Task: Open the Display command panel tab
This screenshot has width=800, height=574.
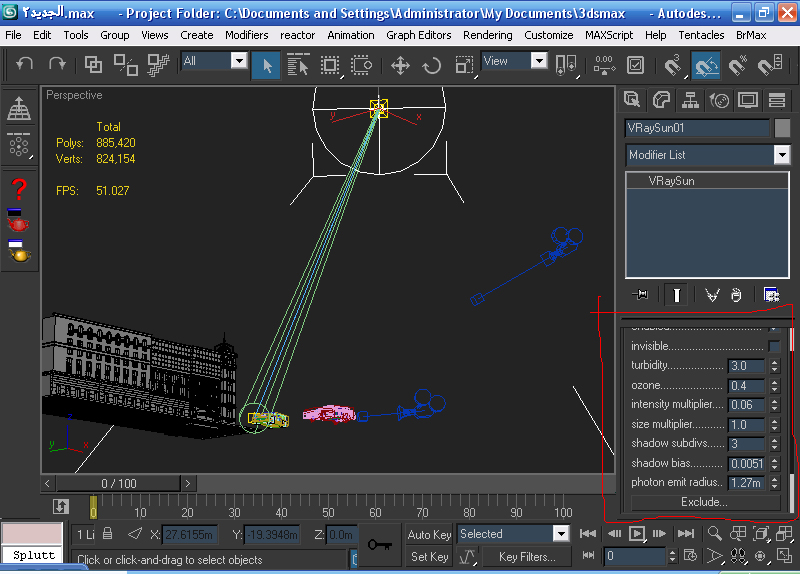Action: coord(748,100)
